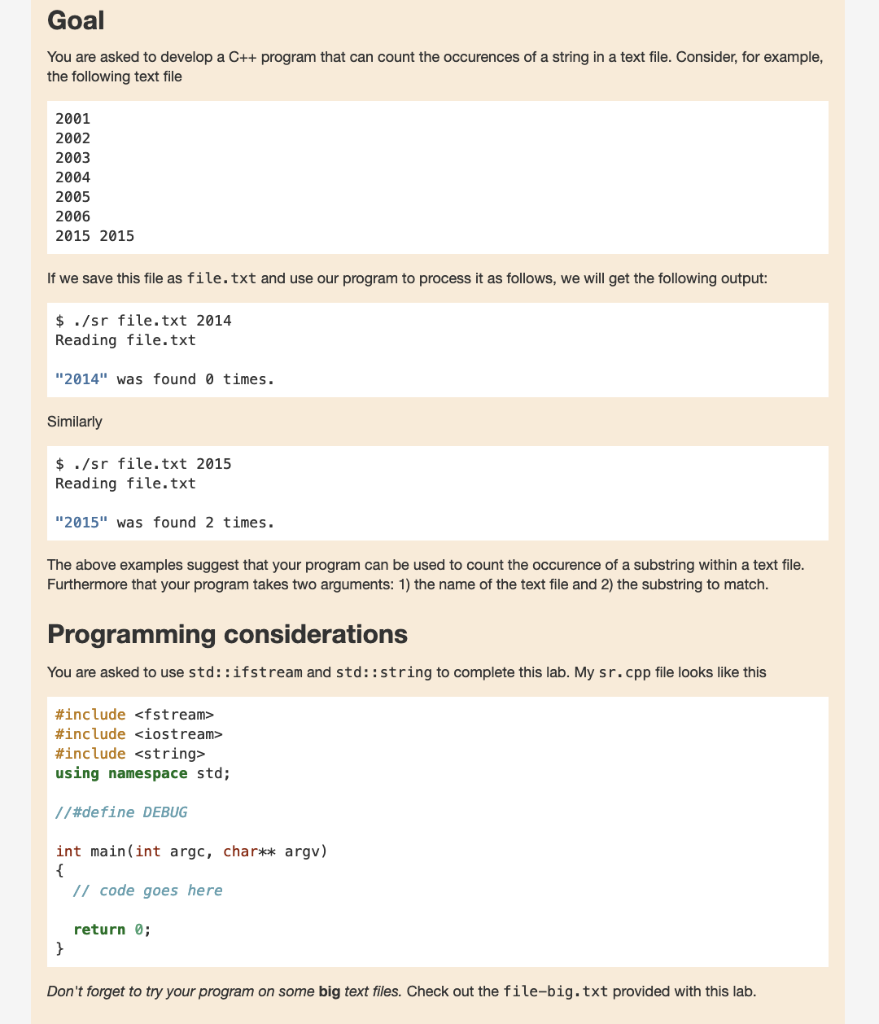The image size is (879, 1024).
Task: Click the "#include <iostream>" line
Action: click(139, 735)
